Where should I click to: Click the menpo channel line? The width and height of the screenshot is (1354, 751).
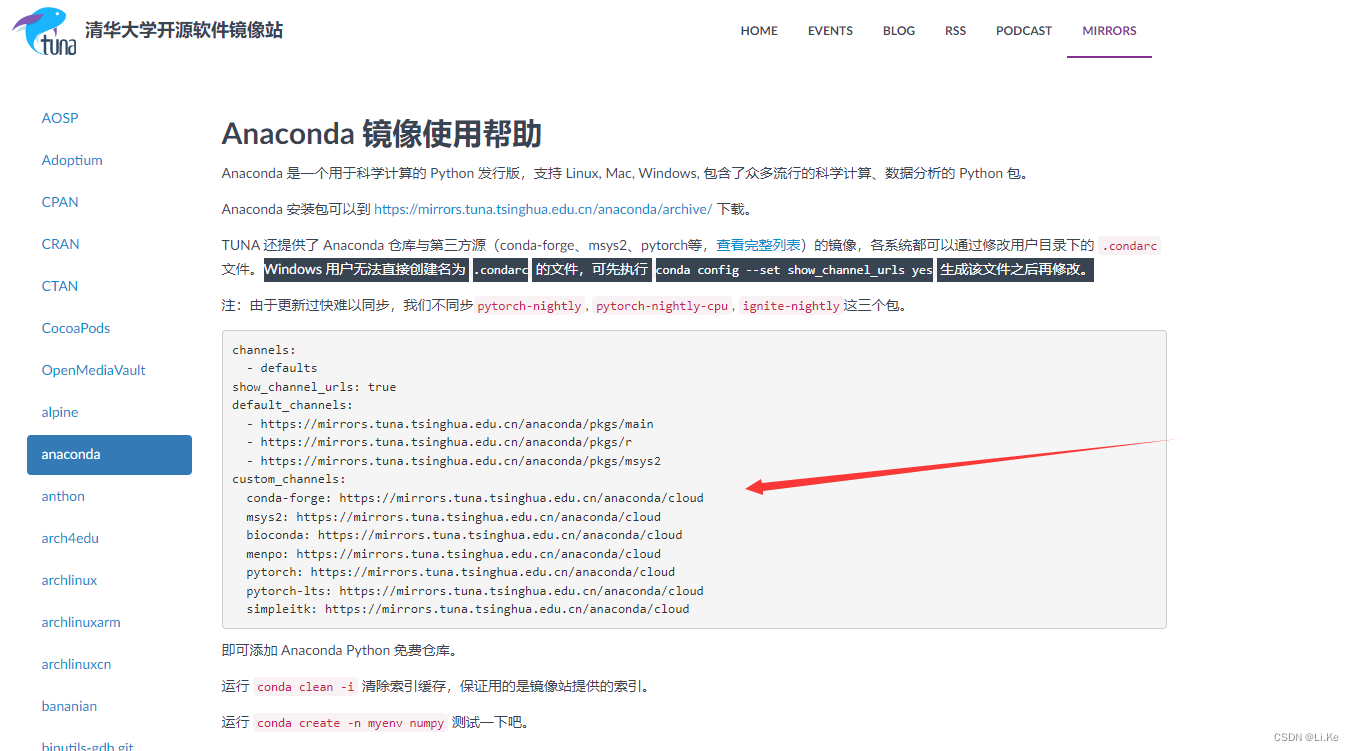453,554
